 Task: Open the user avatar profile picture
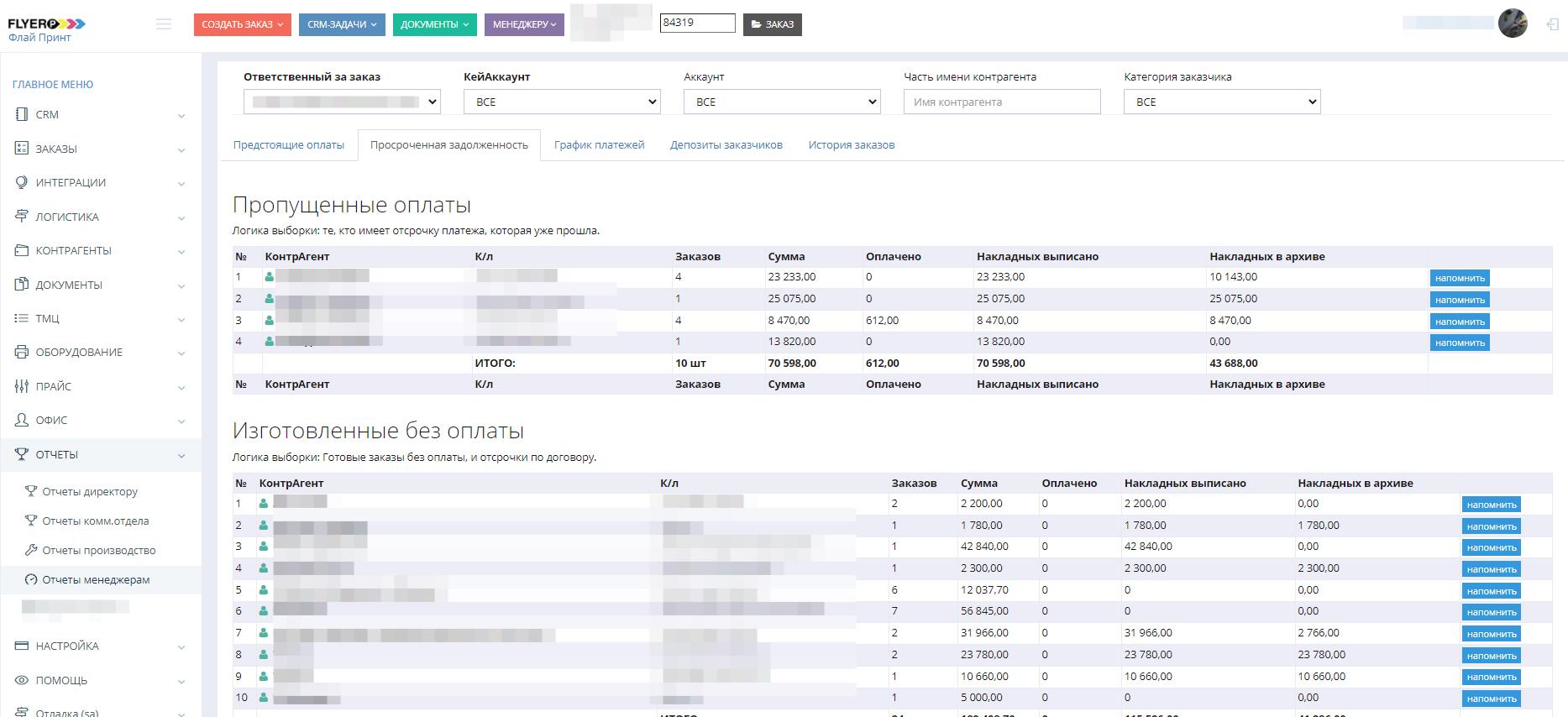point(1513,24)
